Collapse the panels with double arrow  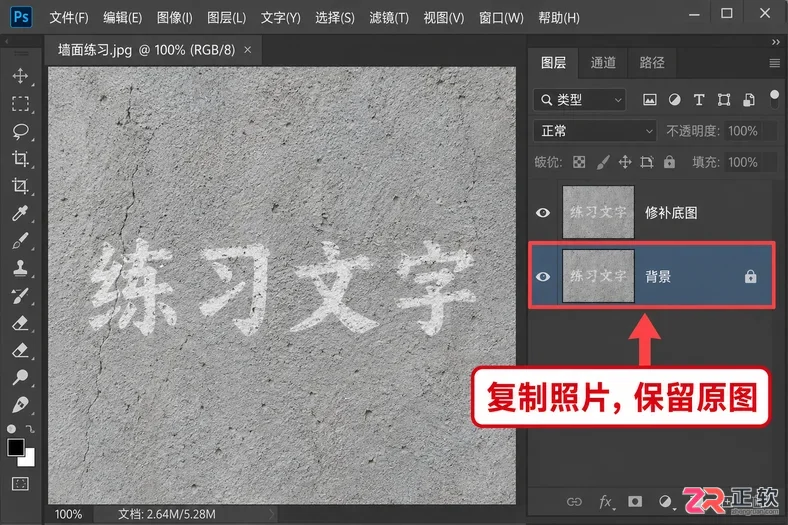(775, 42)
